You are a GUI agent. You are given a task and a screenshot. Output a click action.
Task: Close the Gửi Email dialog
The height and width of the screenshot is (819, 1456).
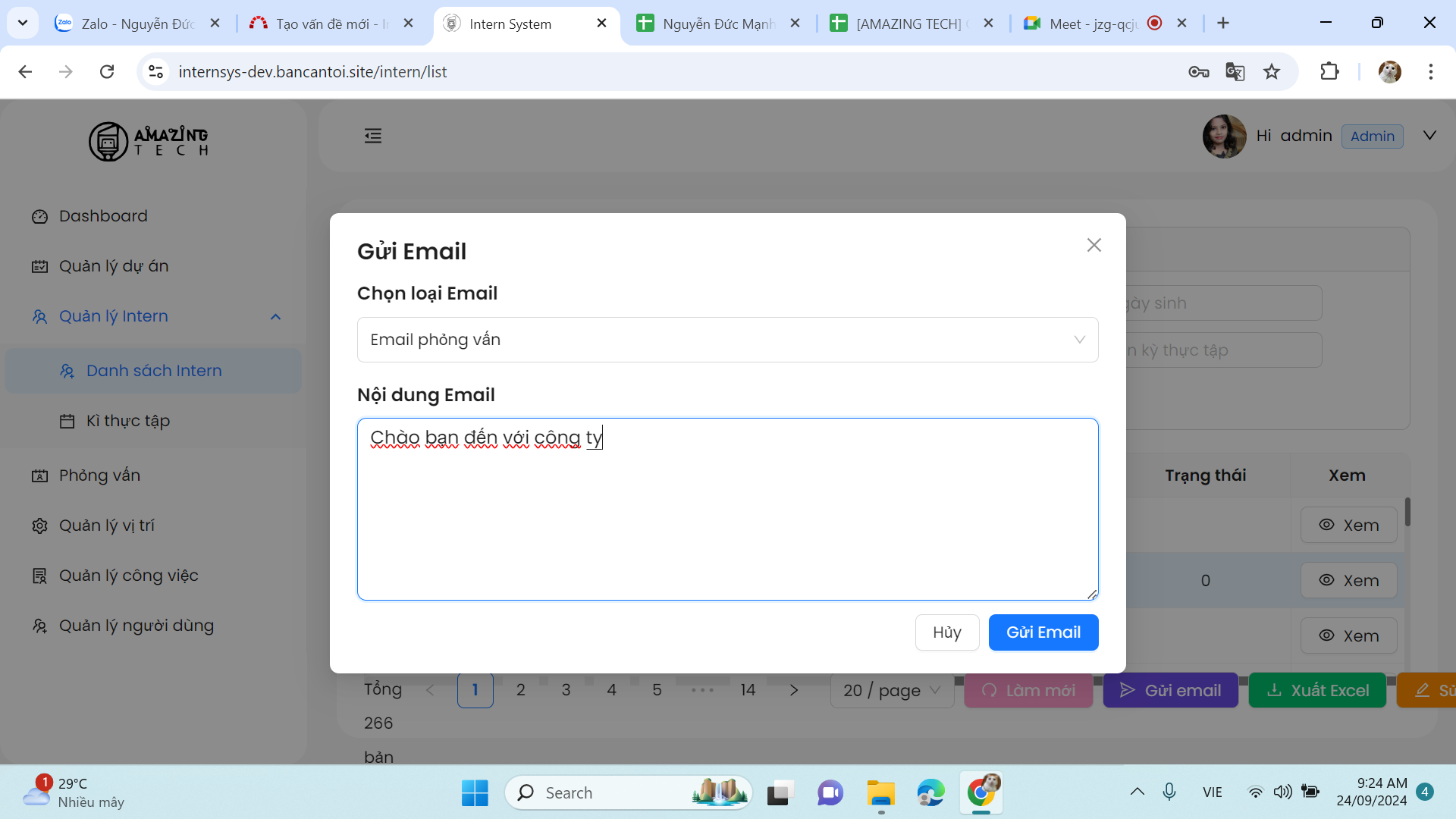[1094, 245]
